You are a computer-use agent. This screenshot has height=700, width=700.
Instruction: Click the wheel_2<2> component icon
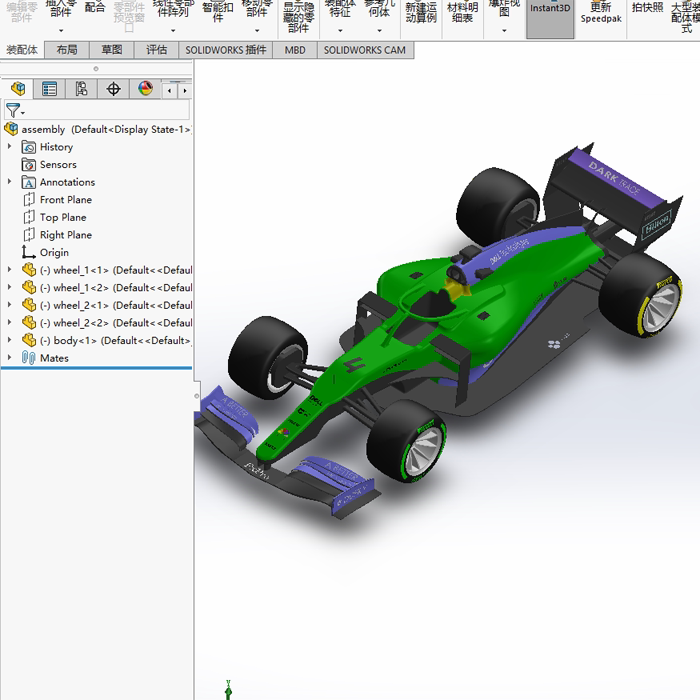[x=29, y=323]
